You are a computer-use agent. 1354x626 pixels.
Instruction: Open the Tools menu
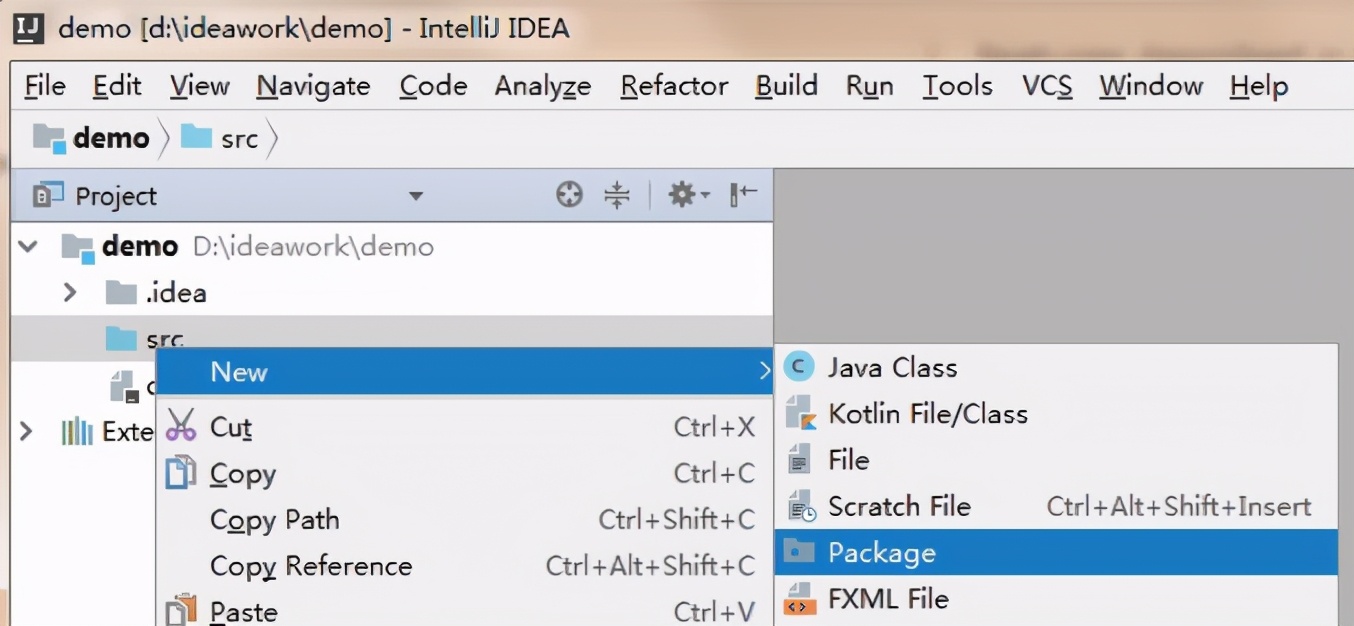pos(958,87)
